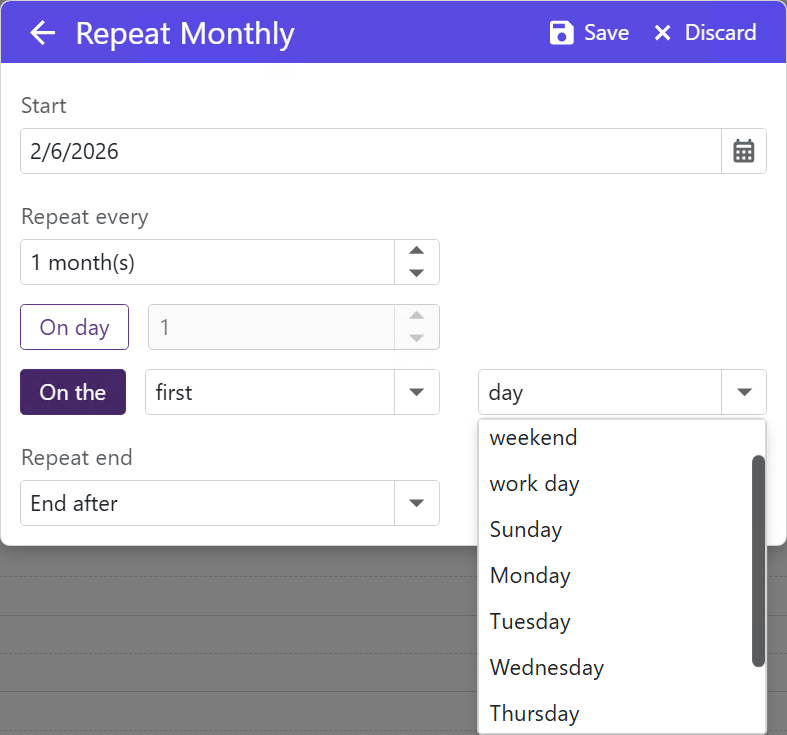Image resolution: width=787 pixels, height=735 pixels.
Task: Open the calendar date picker
Action: [743, 151]
